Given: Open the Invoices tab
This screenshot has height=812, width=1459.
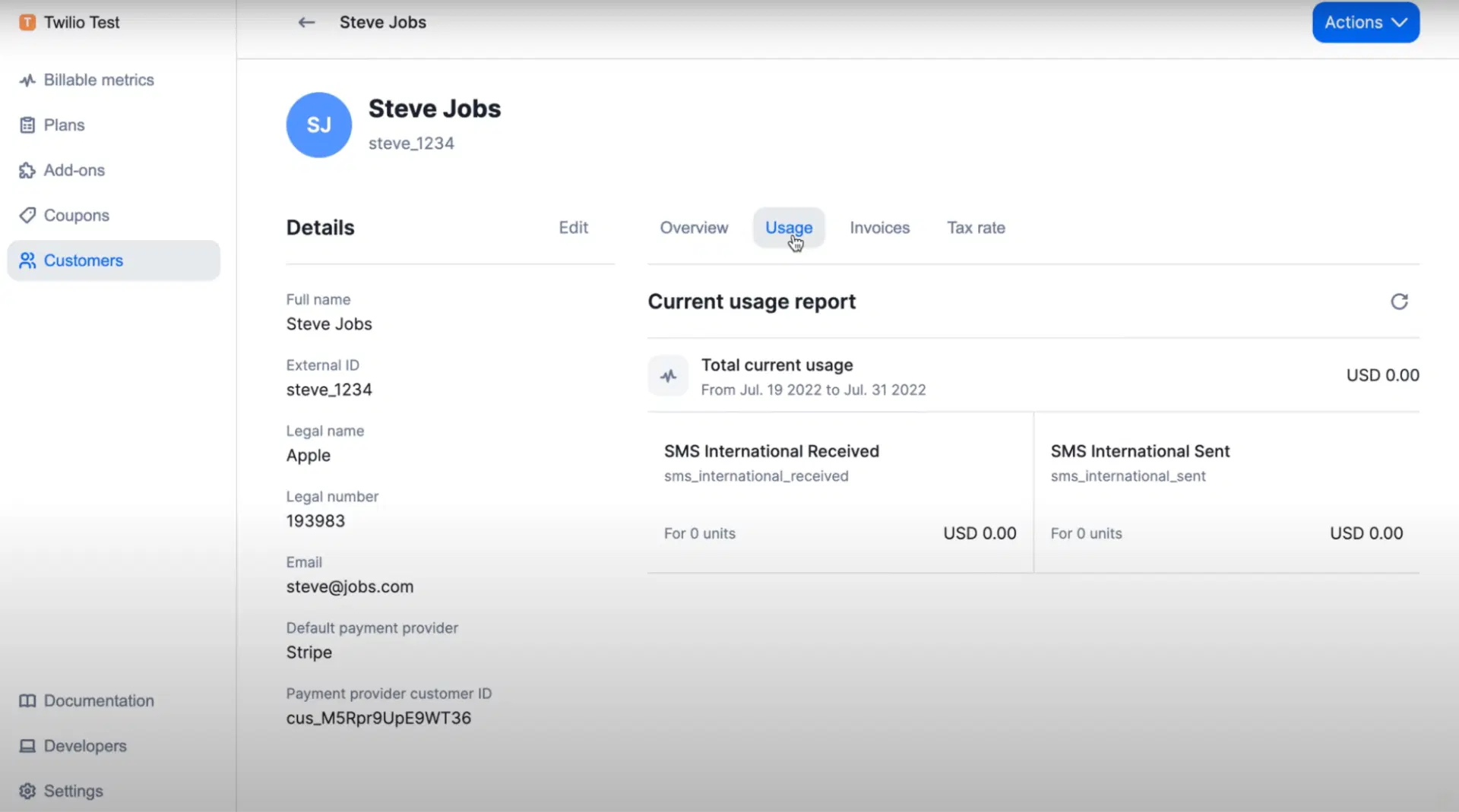Looking at the screenshot, I should click(x=879, y=228).
